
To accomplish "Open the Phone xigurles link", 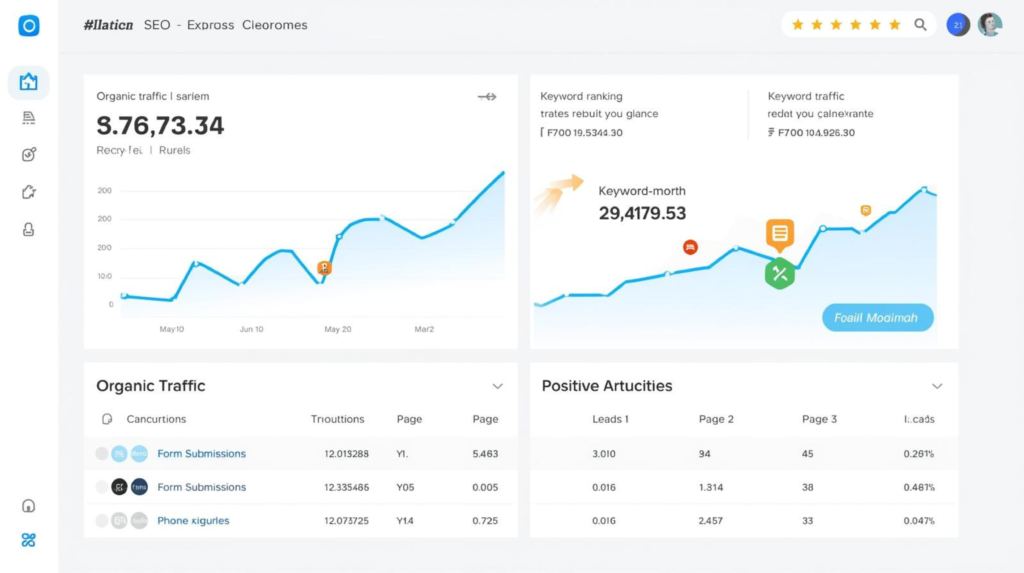I will click(x=193, y=521).
